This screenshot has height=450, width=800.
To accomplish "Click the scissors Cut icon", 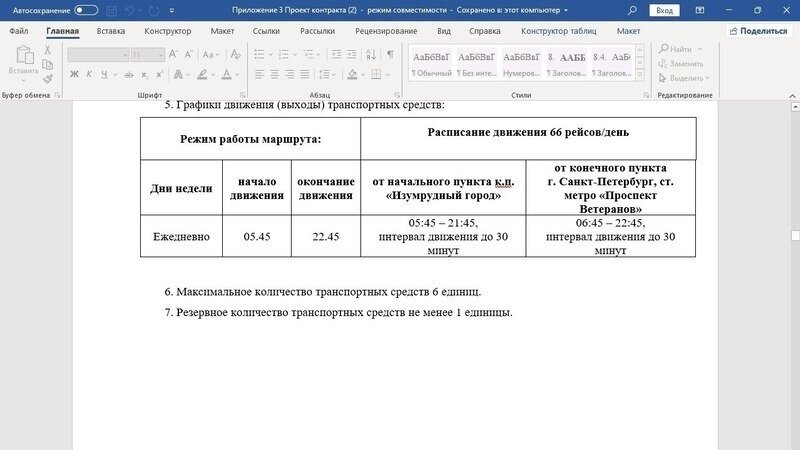I will click(x=48, y=50).
